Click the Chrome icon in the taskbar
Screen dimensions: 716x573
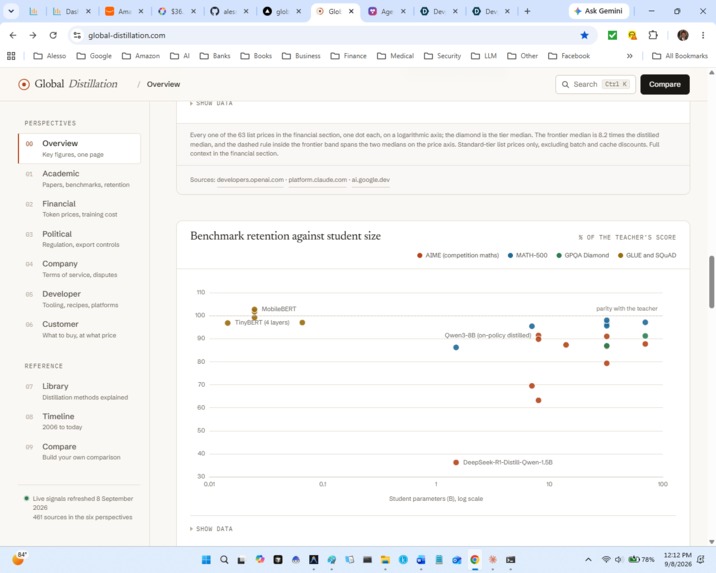pos(475,559)
